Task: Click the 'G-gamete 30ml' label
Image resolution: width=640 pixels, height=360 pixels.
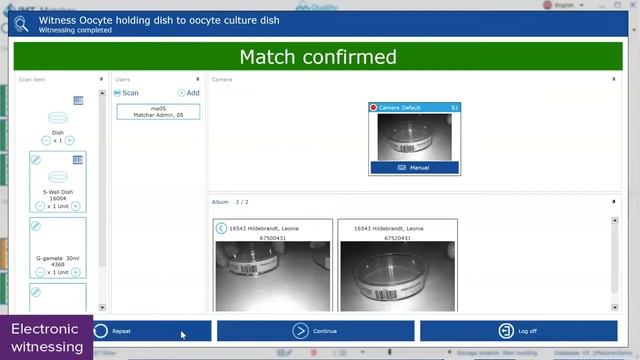Action: (x=58, y=258)
